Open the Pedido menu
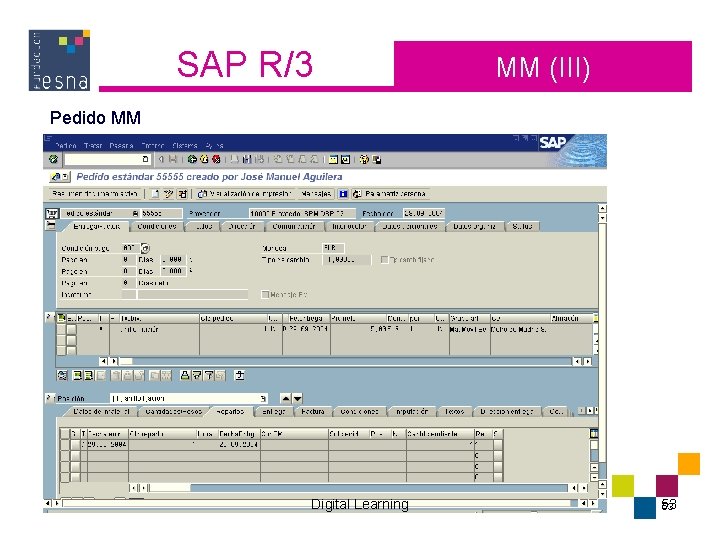720x540 pixels. 66,146
